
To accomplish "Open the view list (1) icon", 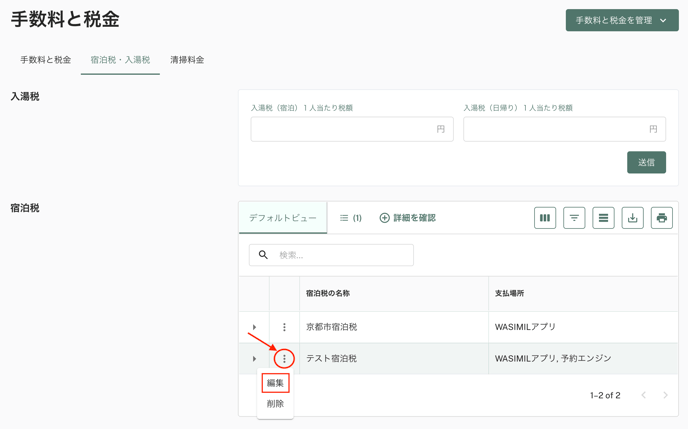I will [x=351, y=218].
